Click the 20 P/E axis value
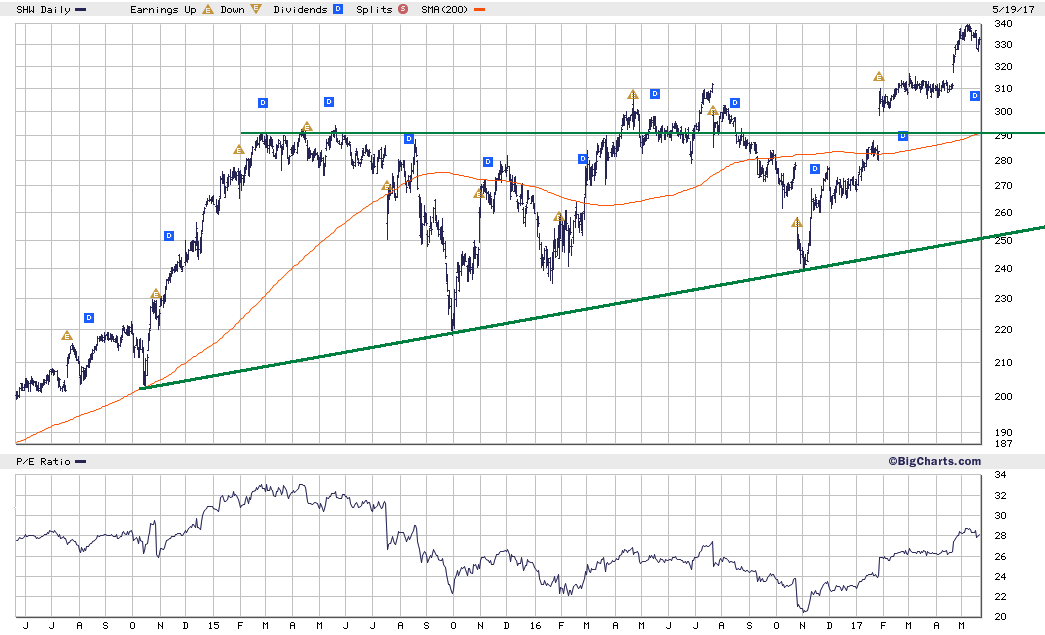Screen dimensions: 1045x635 pos(1000,616)
